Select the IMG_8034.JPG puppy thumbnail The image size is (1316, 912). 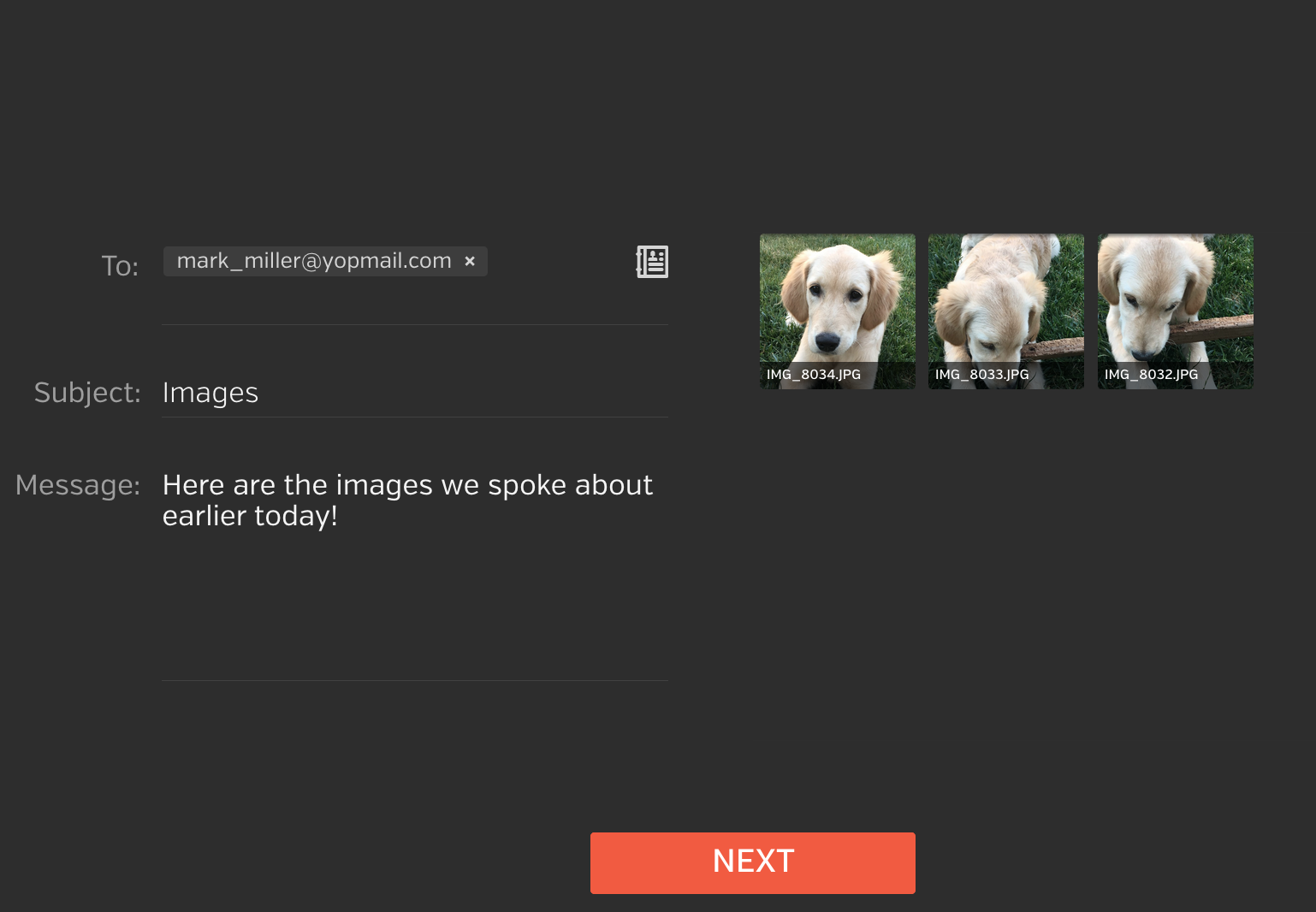point(838,311)
